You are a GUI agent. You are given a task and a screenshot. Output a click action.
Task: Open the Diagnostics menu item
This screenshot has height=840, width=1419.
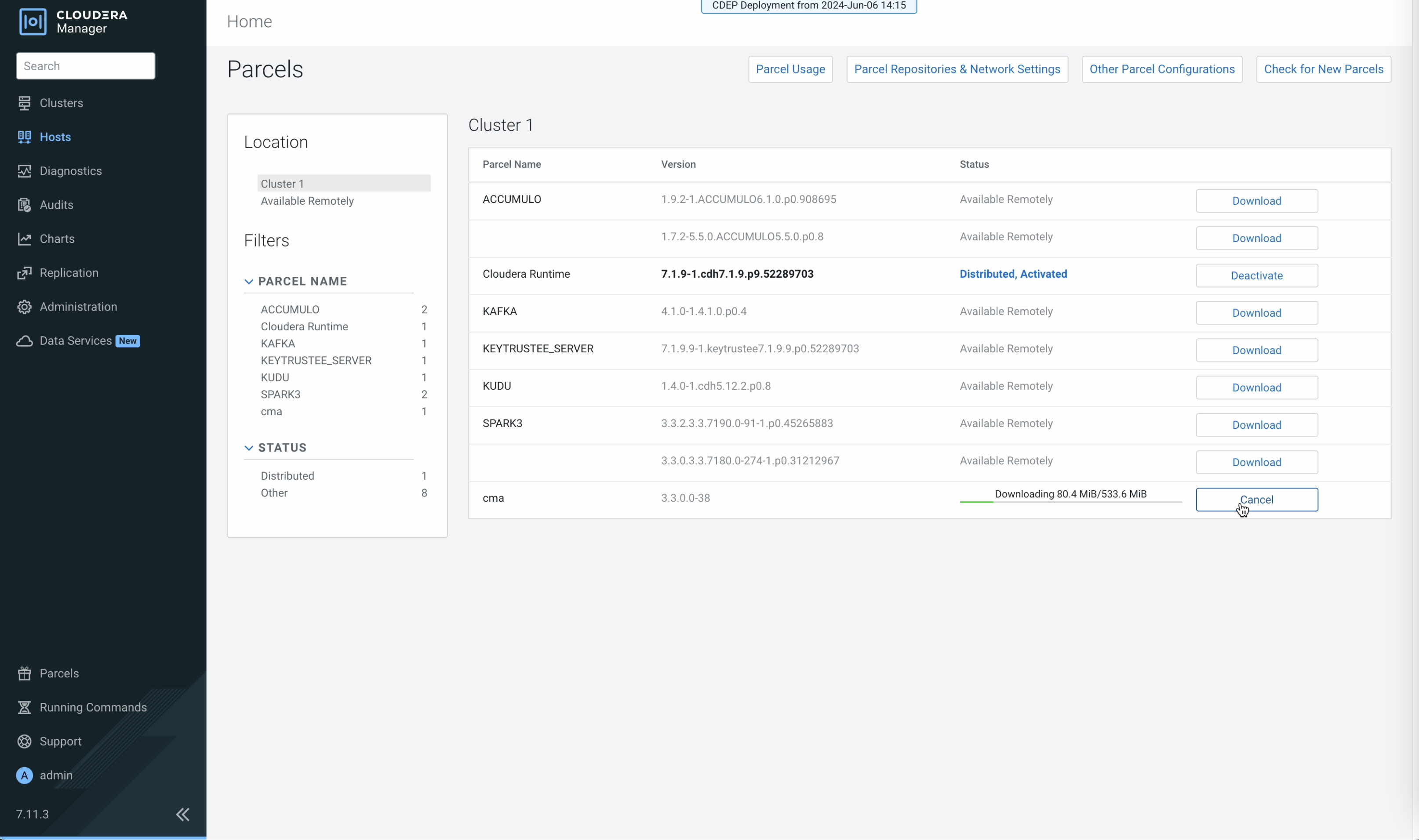(x=71, y=171)
